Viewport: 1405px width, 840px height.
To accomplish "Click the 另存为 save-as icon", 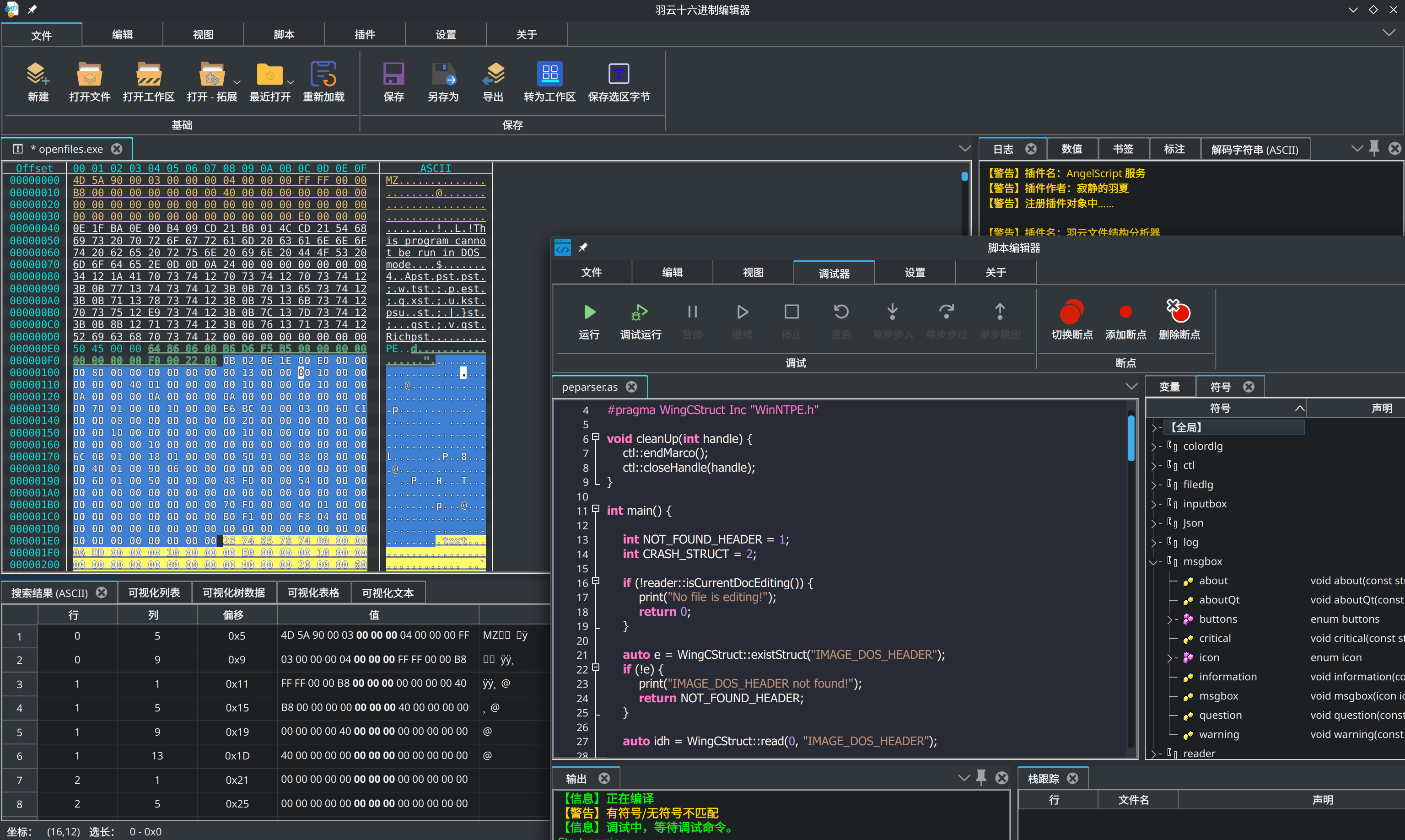I will 443,74.
